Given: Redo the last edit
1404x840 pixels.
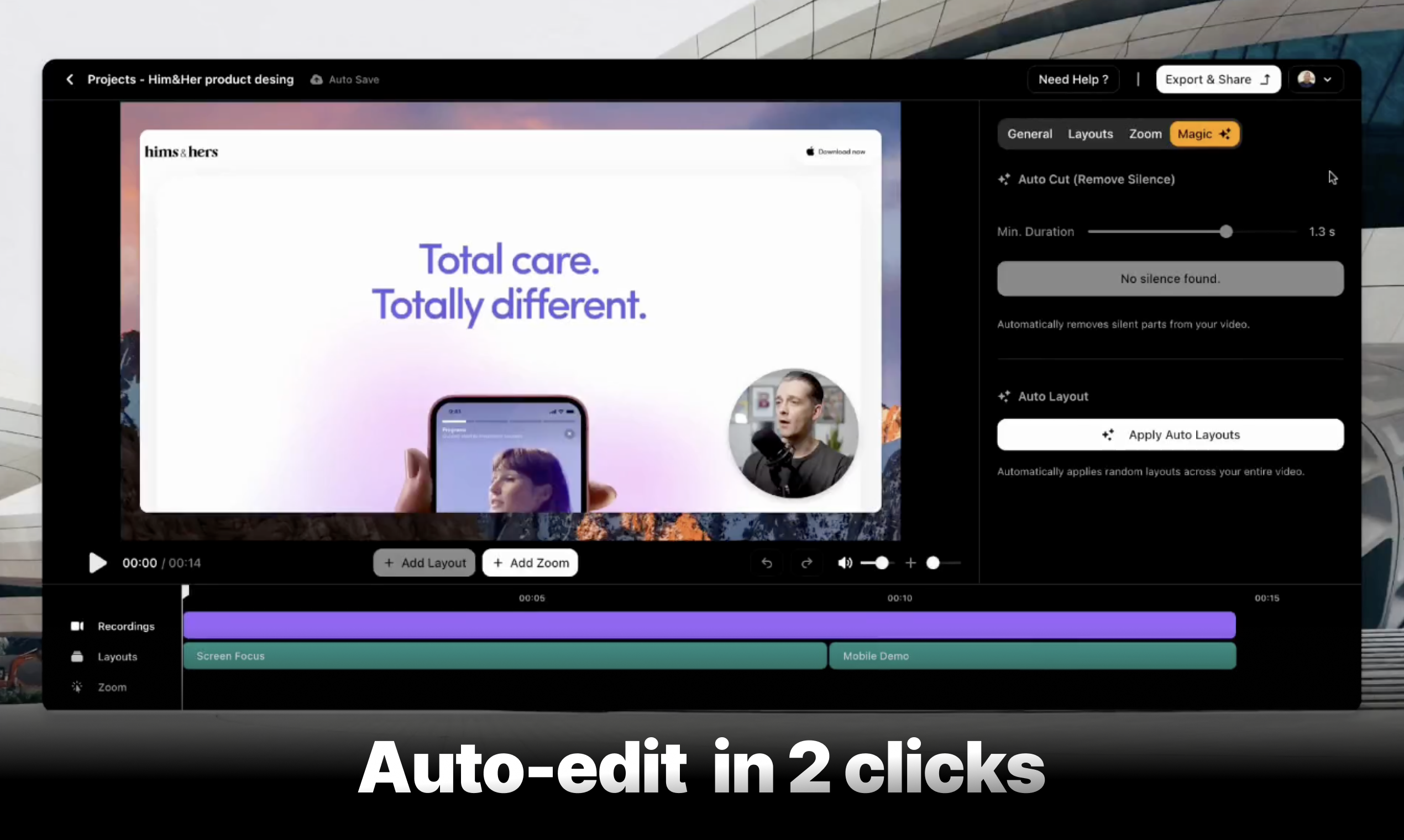Looking at the screenshot, I should (807, 563).
